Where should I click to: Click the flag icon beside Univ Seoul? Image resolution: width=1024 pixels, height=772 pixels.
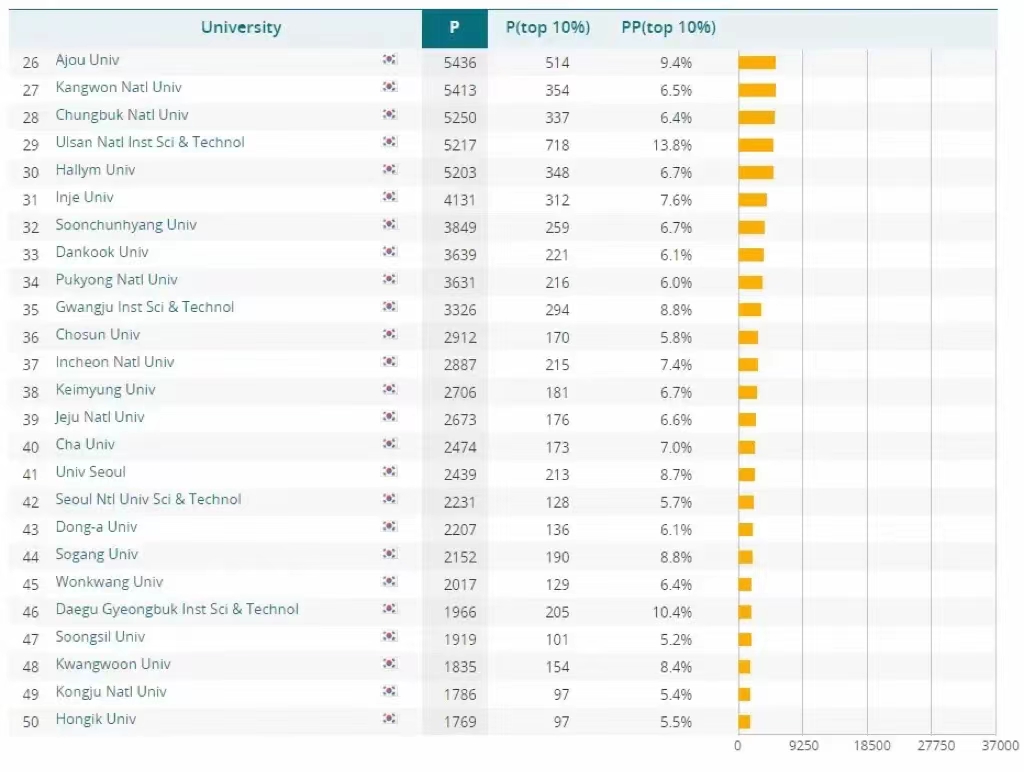(x=390, y=471)
